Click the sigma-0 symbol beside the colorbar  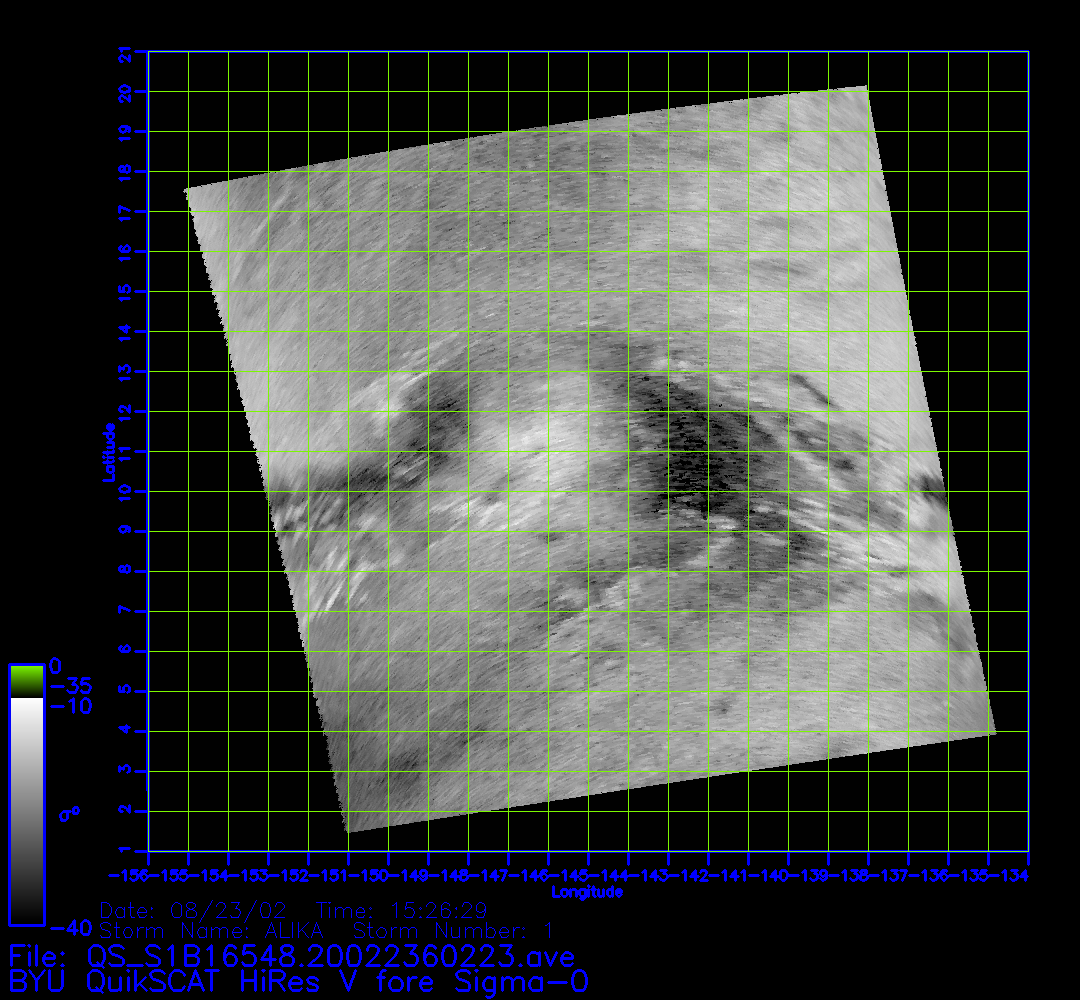pyautogui.click(x=68, y=812)
